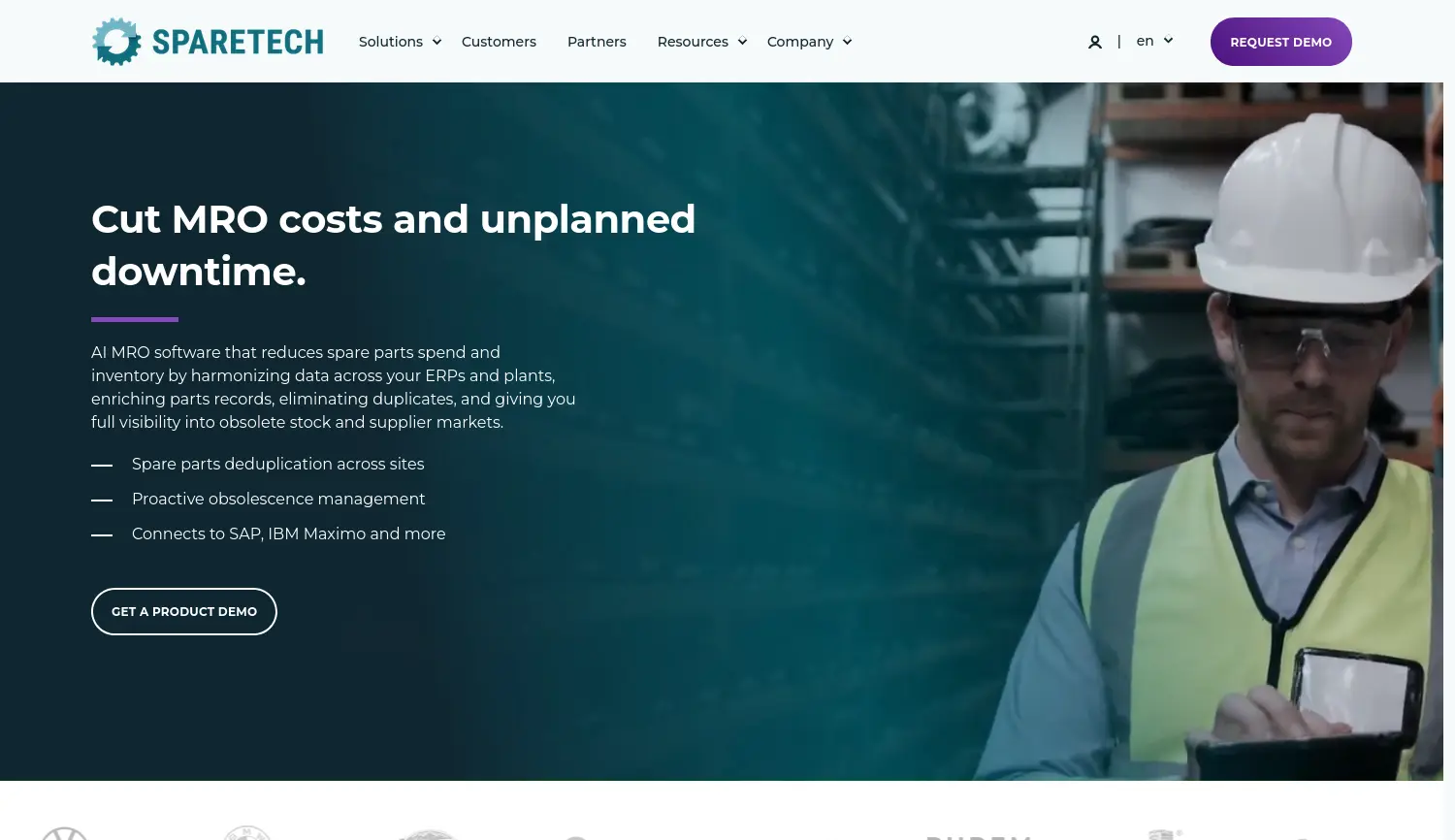The height and width of the screenshot is (840, 1455).
Task: Click GET A PRODUCT DEMO button
Action: point(184,611)
